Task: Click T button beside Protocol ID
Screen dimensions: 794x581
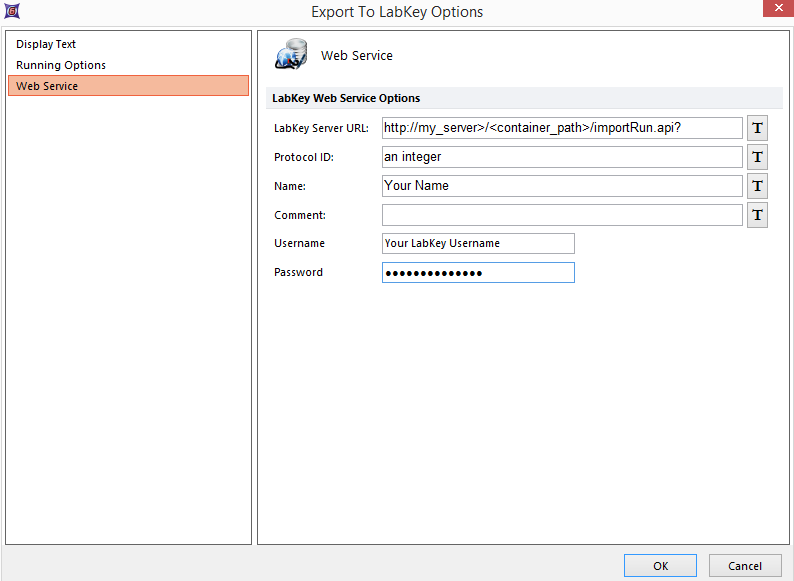Action: click(x=757, y=157)
